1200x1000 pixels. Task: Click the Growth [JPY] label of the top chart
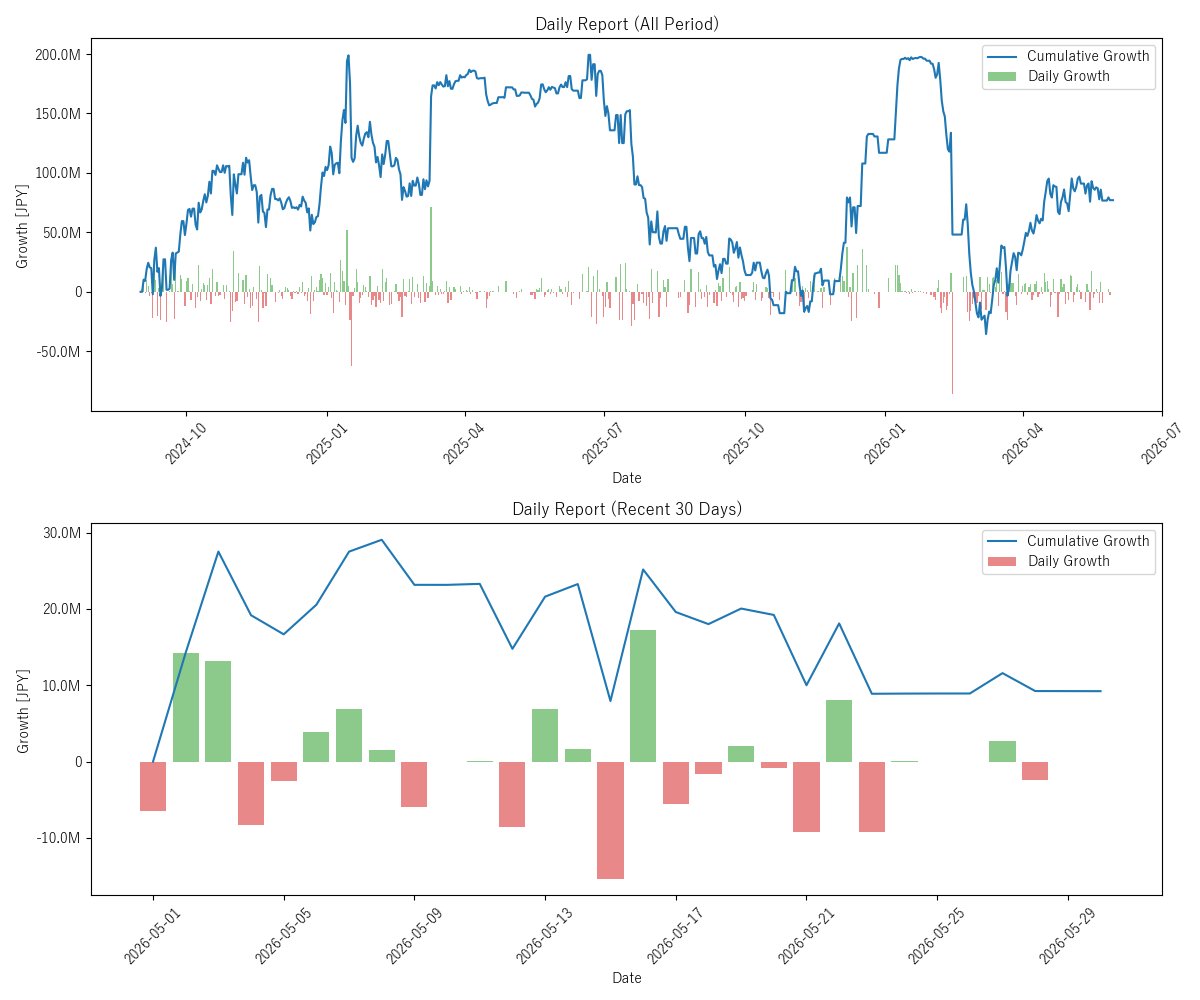22,225
